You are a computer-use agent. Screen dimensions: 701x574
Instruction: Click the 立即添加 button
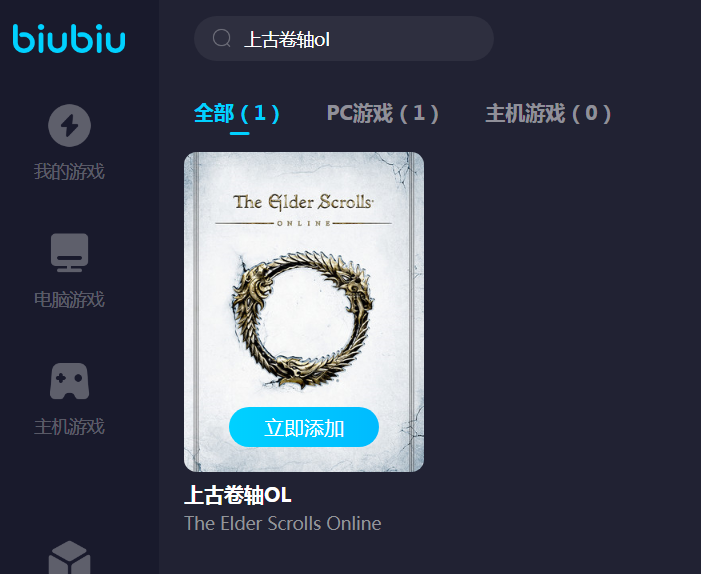(304, 427)
